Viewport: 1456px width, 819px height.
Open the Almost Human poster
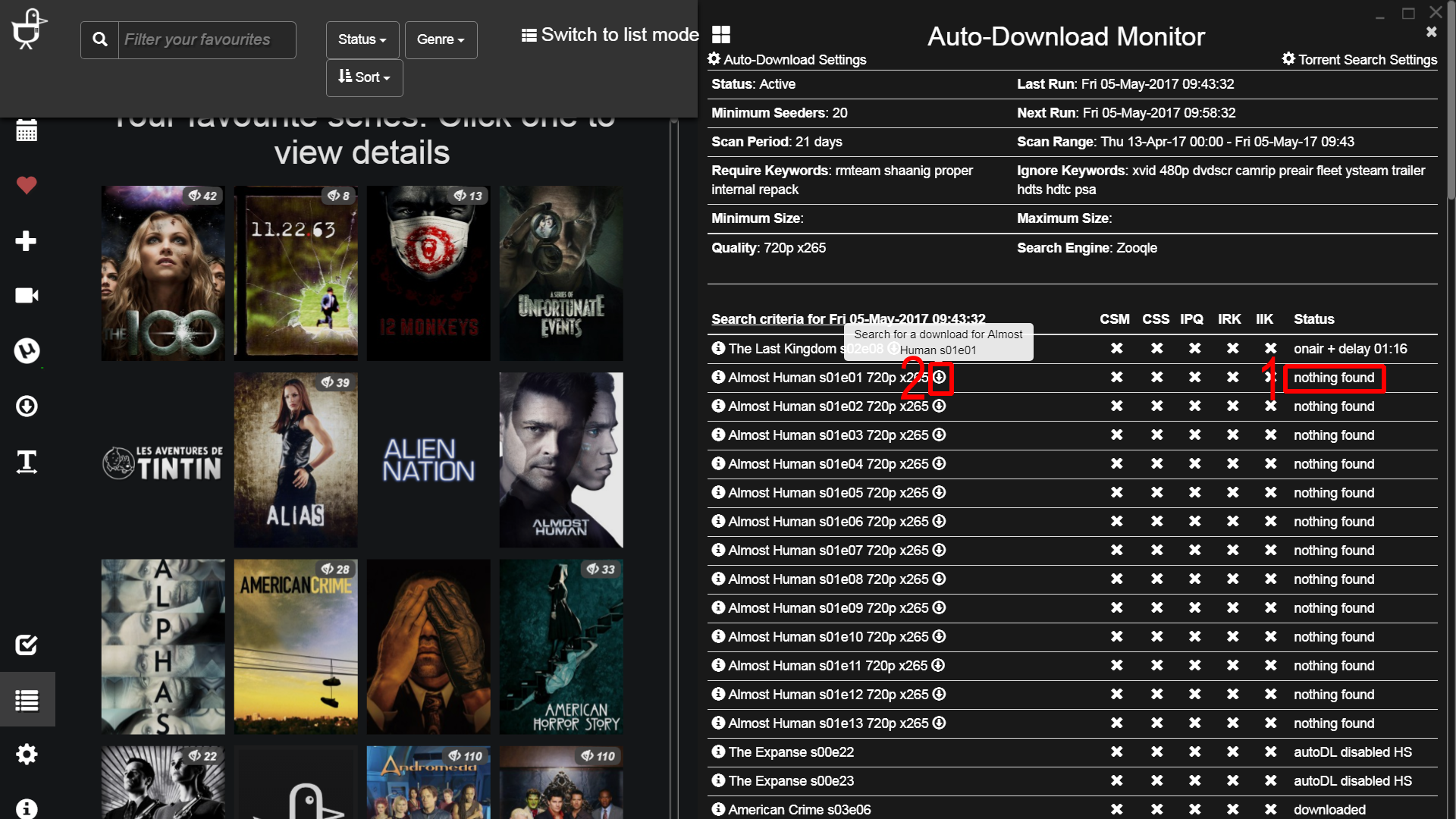point(561,460)
